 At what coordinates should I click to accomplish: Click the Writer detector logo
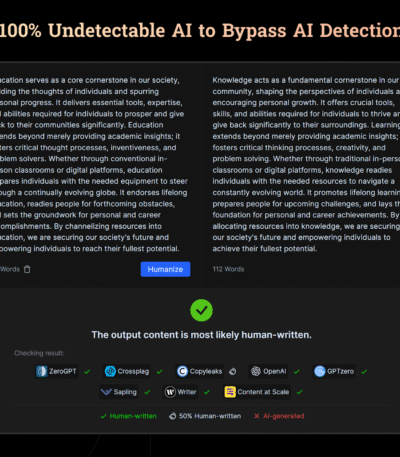tap(170, 392)
